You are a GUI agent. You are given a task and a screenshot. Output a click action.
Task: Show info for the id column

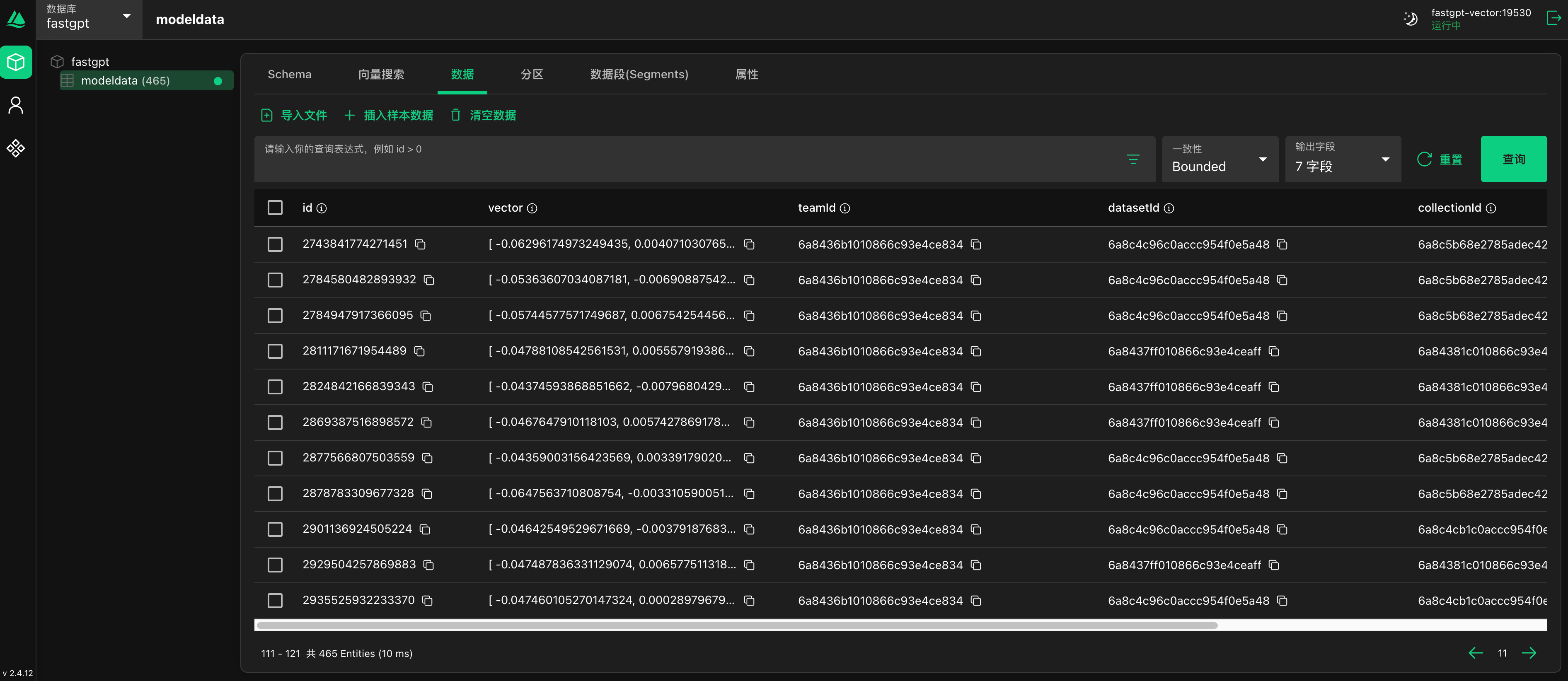tap(322, 208)
